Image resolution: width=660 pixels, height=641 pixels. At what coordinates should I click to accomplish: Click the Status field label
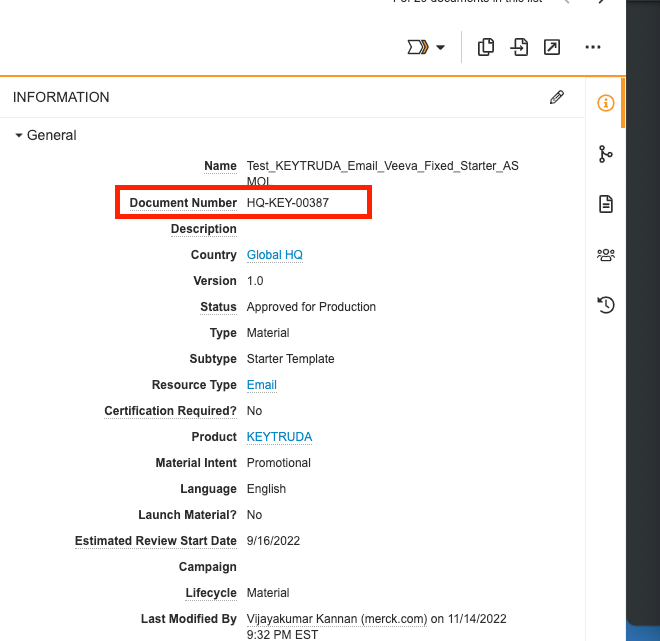[x=218, y=307]
